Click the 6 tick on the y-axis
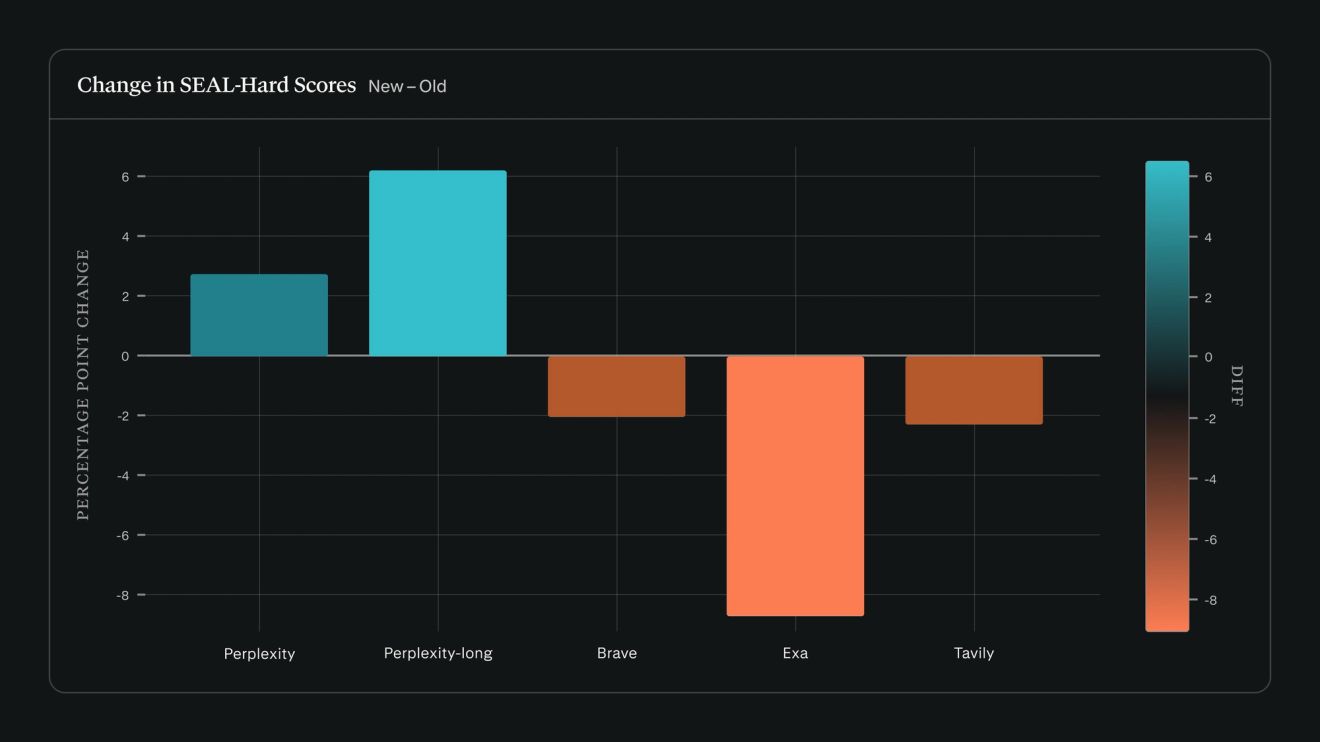Image resolution: width=1320 pixels, height=742 pixels. click(126, 177)
